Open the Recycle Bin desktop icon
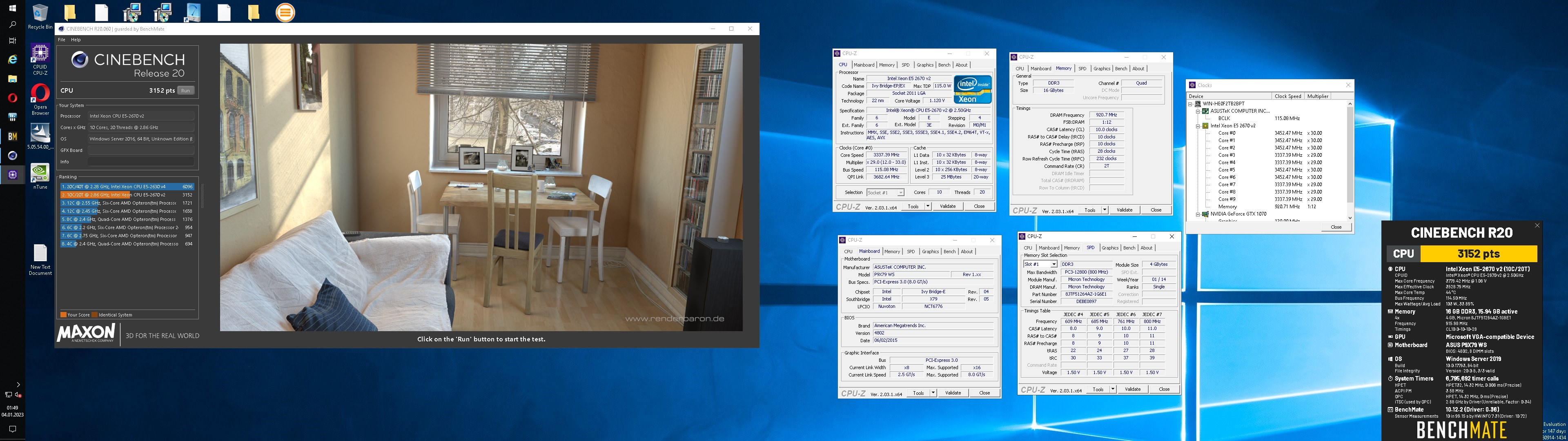The width and height of the screenshot is (1568, 441). tap(40, 16)
